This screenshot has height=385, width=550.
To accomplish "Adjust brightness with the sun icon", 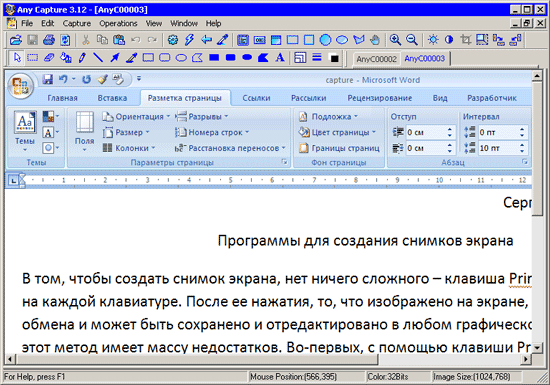I will coord(433,40).
